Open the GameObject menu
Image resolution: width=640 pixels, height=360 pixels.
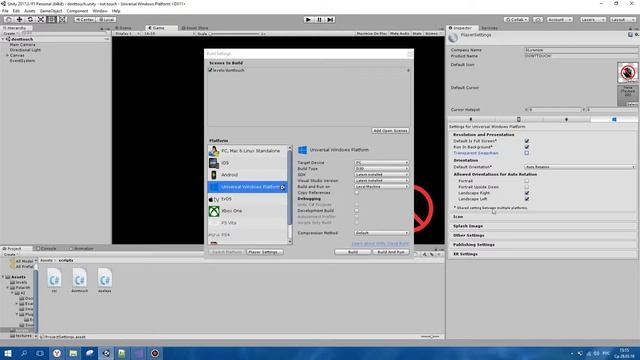pos(51,11)
